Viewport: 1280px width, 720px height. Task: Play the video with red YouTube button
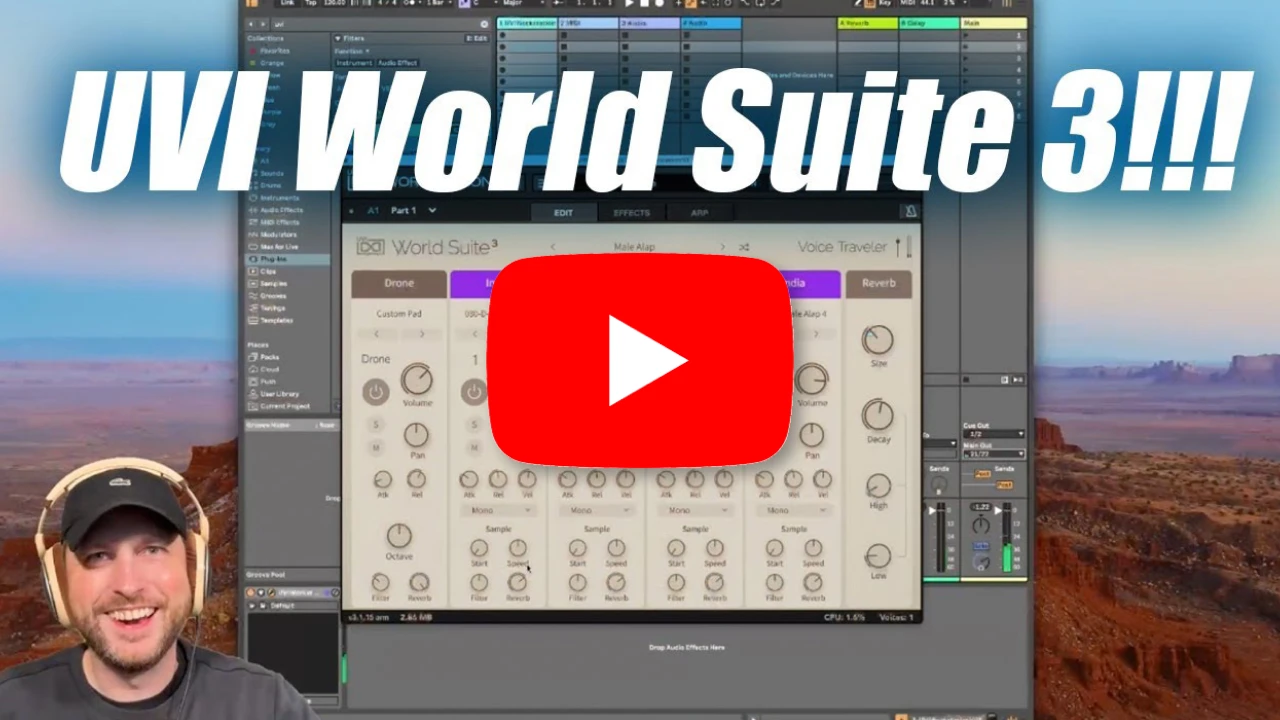coord(640,360)
